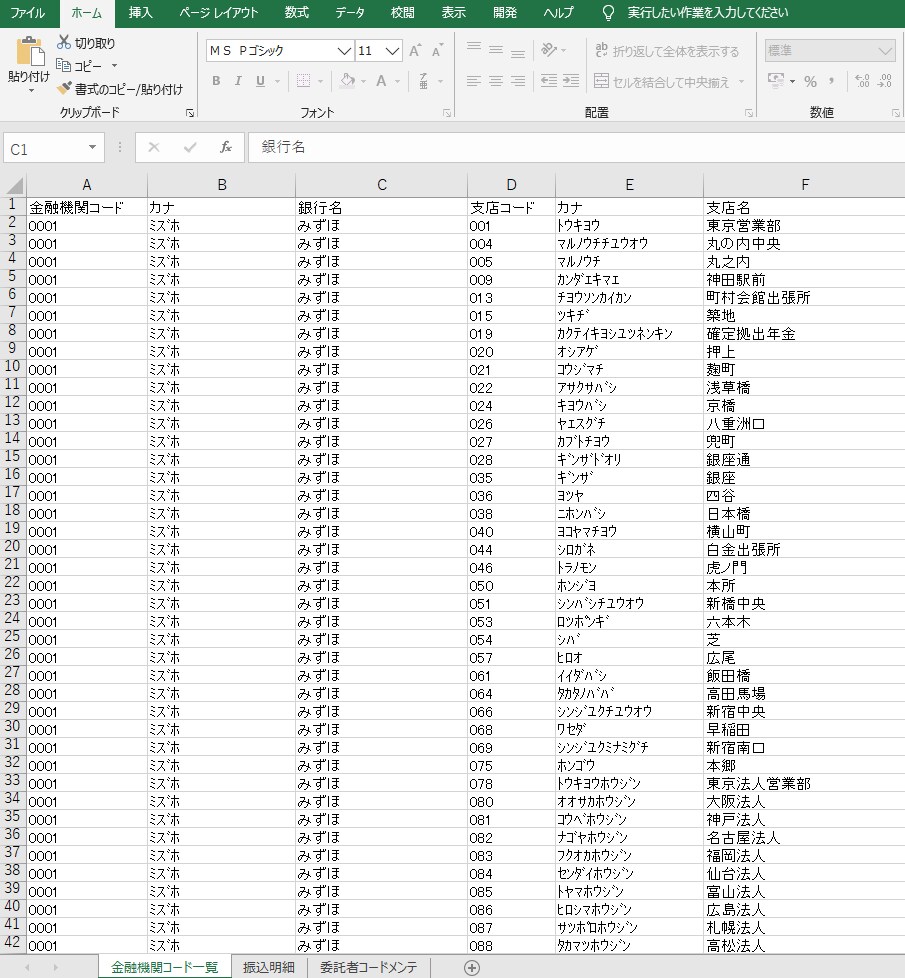Select the entire sheet with corner button

pos(13,185)
